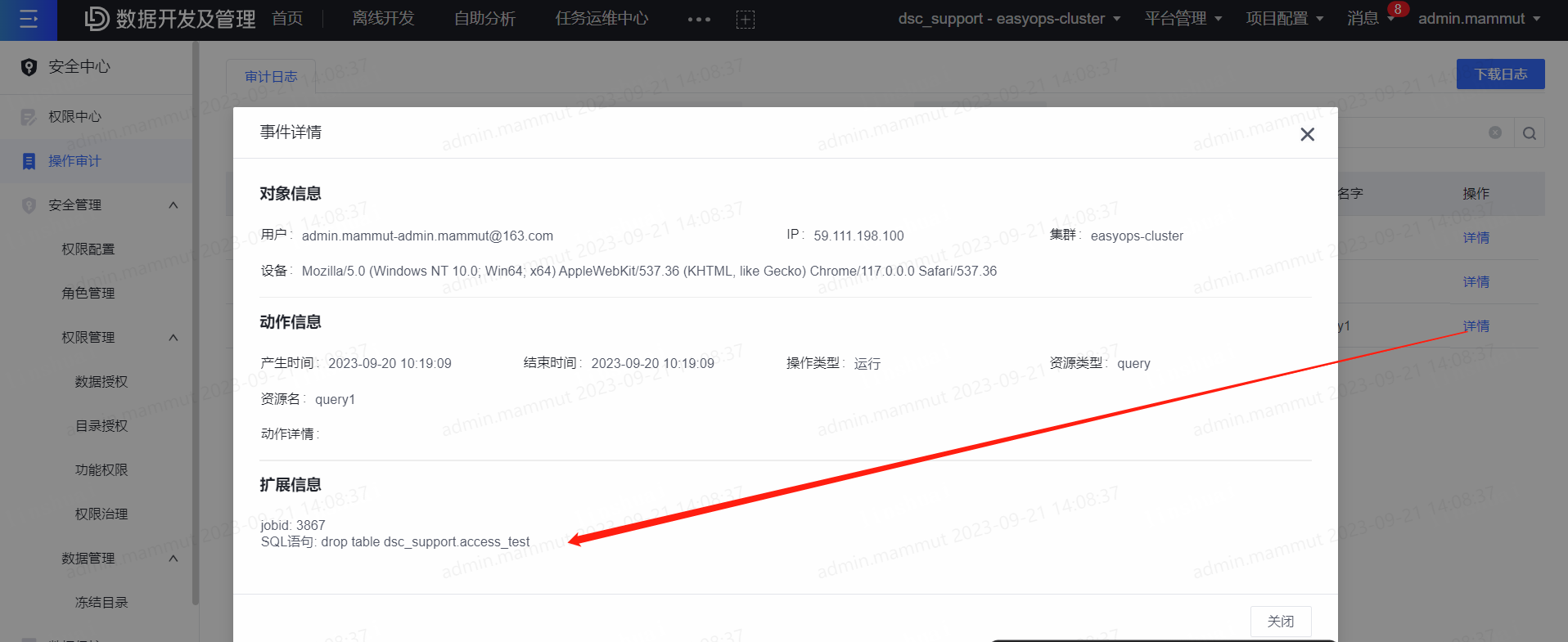Expand the 项目配置 dropdown

click(x=1284, y=19)
